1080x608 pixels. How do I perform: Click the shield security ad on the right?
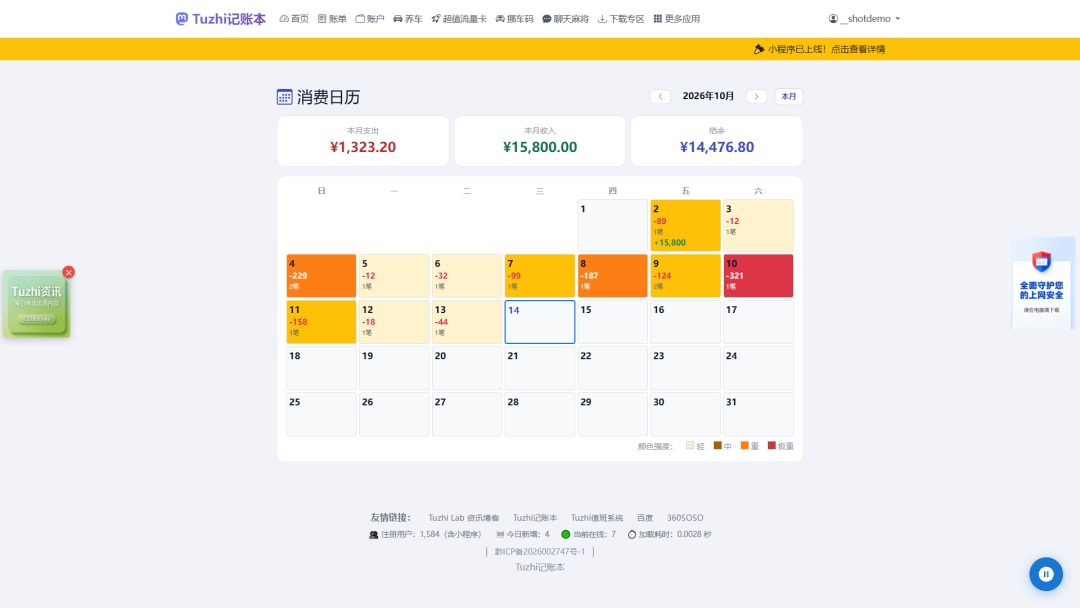1041,283
